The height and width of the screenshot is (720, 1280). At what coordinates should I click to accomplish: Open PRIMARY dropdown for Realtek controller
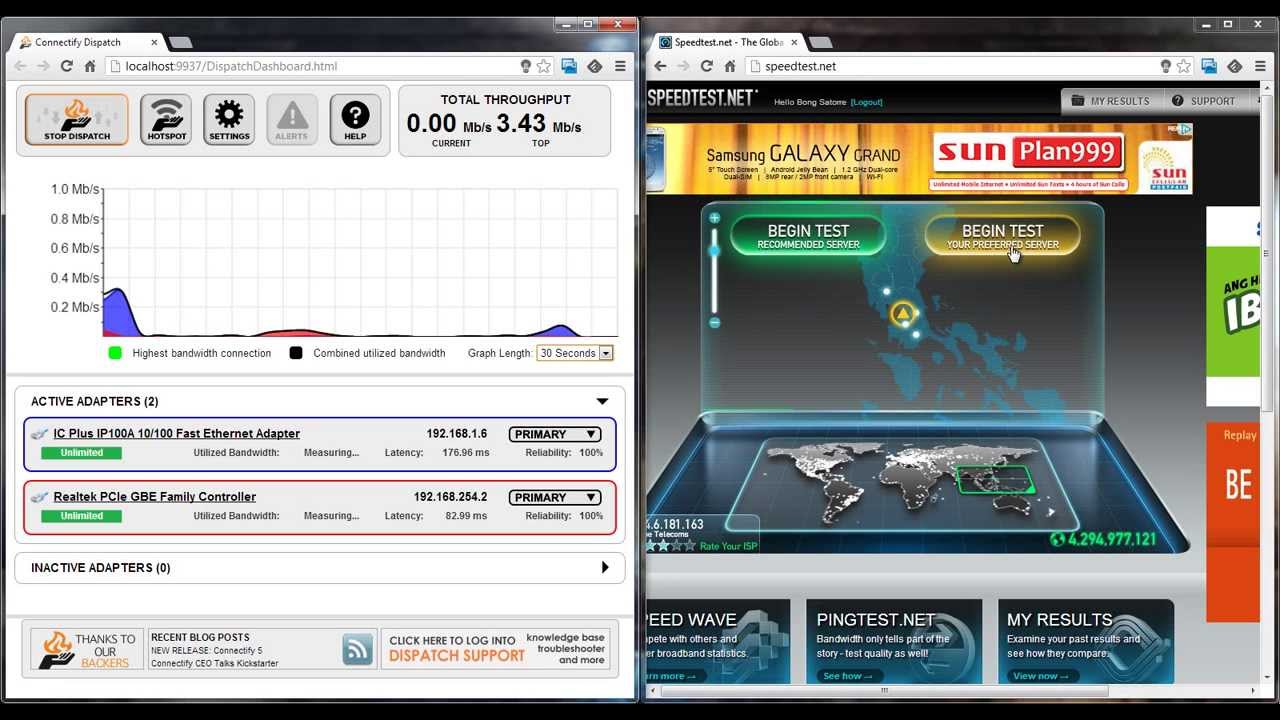coord(555,497)
